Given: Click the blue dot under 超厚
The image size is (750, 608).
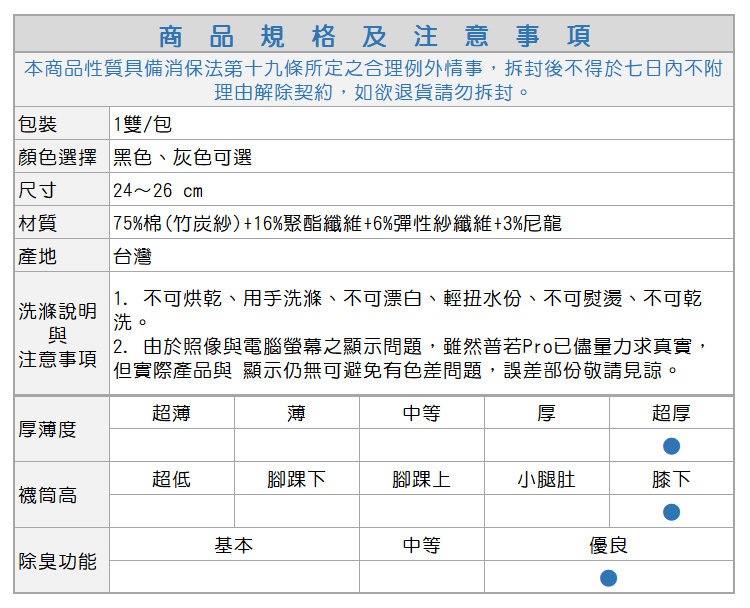Looking at the screenshot, I should click(671, 445).
